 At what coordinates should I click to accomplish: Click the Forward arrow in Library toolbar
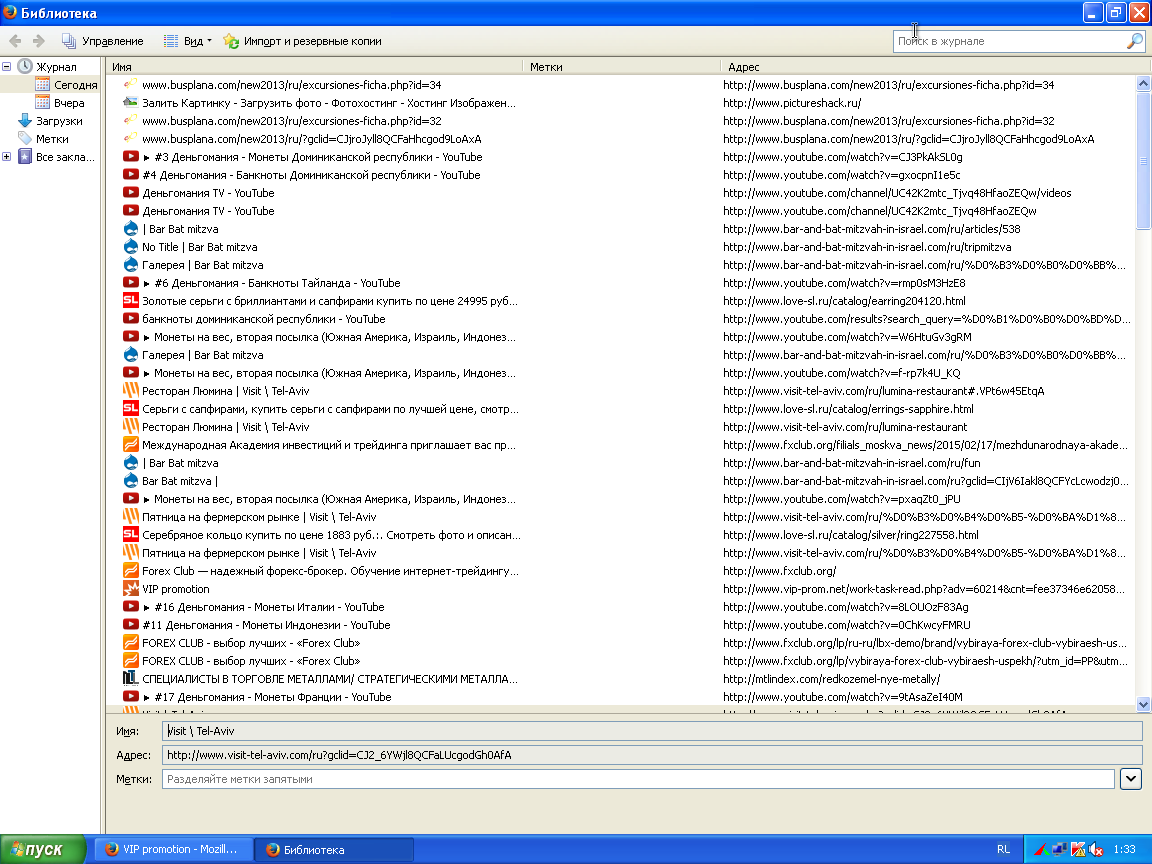39,41
